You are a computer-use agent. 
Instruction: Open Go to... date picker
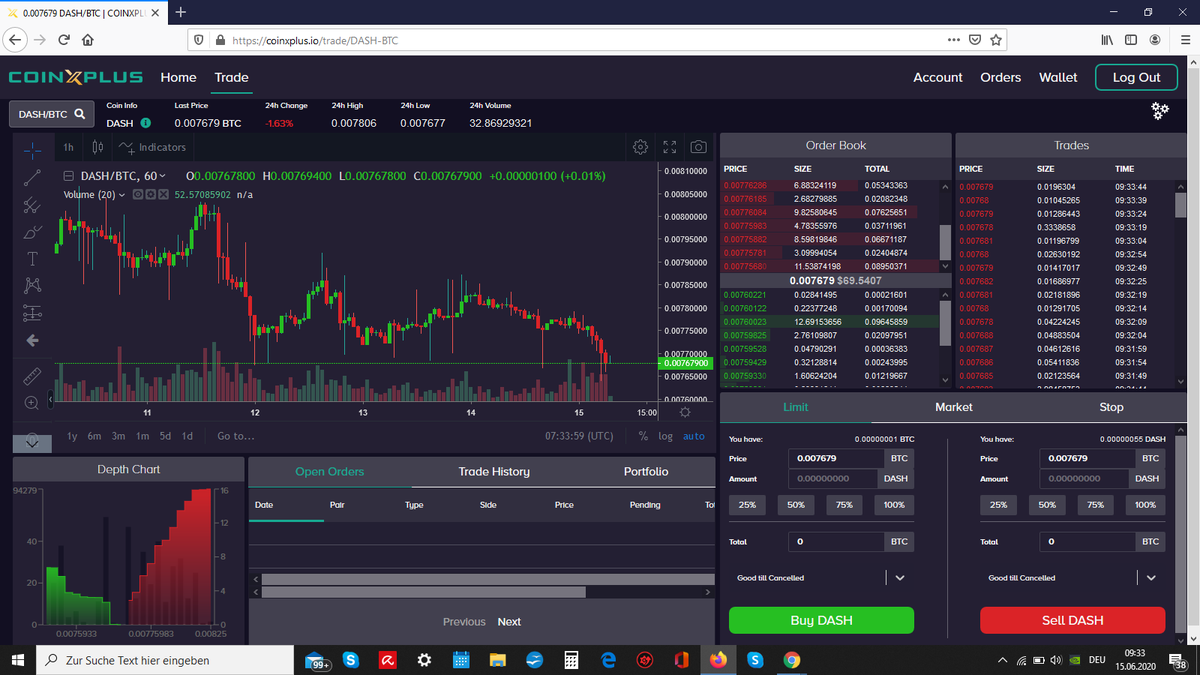pyautogui.click(x=236, y=436)
